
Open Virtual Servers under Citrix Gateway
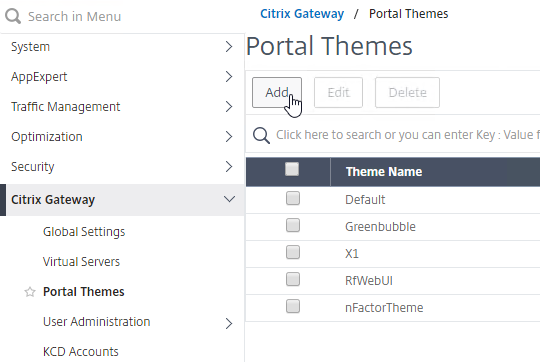(81, 262)
